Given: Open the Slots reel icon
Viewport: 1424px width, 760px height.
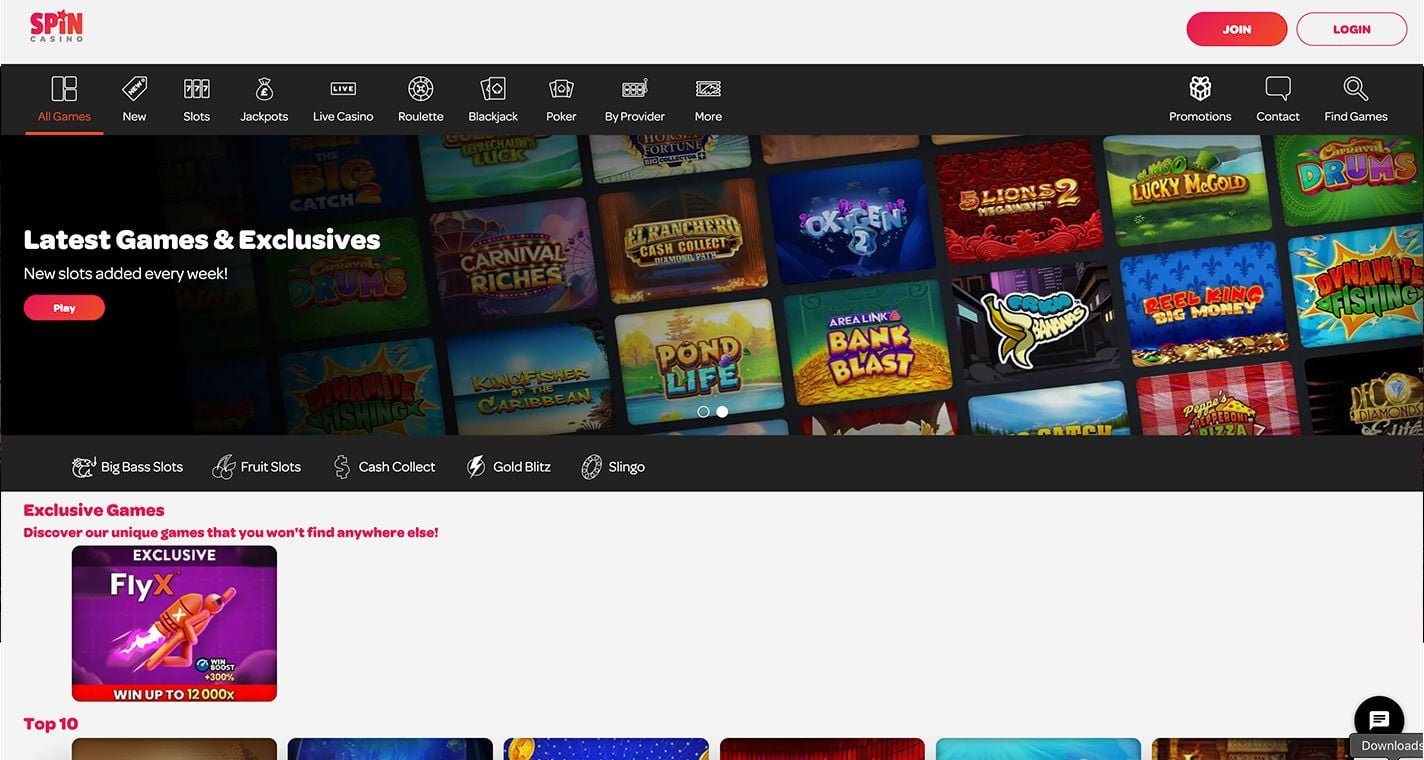Looking at the screenshot, I should coord(197,88).
